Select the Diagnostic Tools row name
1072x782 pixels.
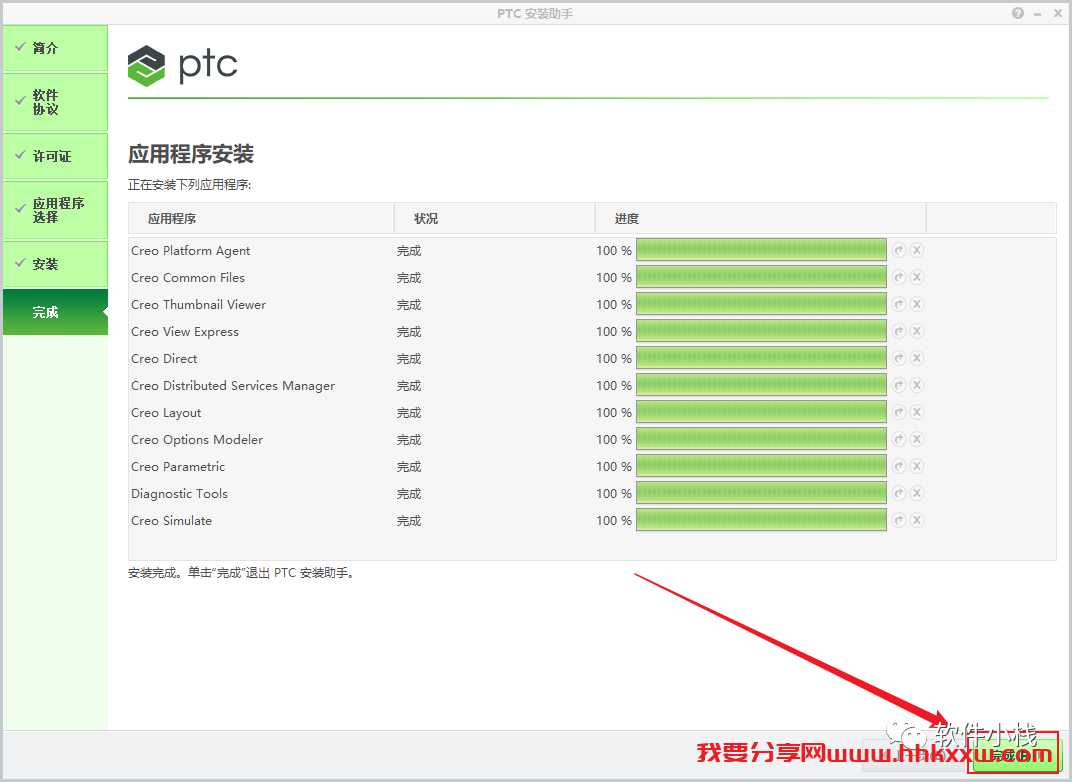(x=179, y=494)
